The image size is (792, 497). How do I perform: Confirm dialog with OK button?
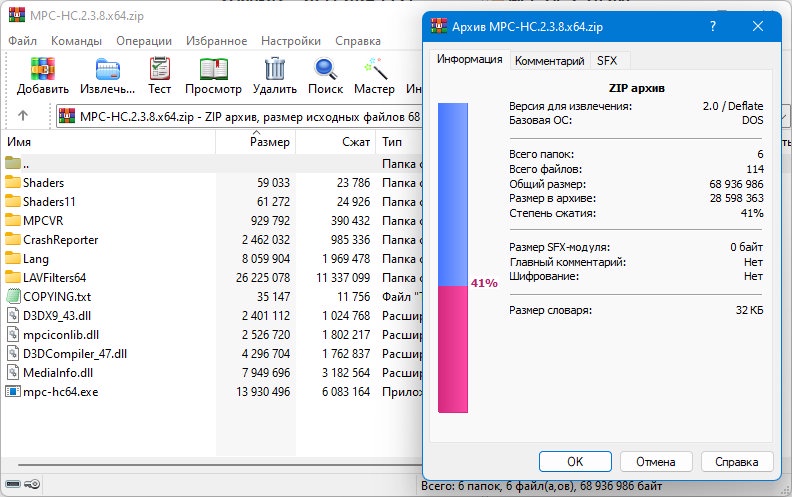pos(575,462)
